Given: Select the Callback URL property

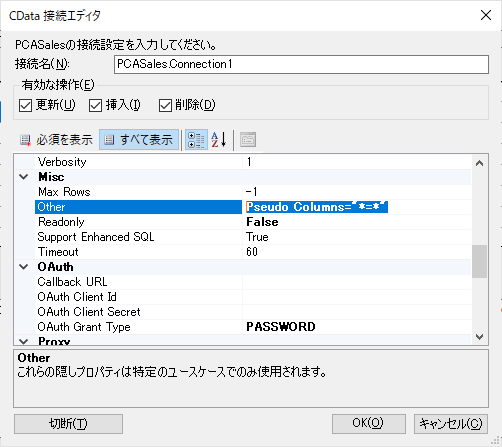Looking at the screenshot, I should 138,282.
